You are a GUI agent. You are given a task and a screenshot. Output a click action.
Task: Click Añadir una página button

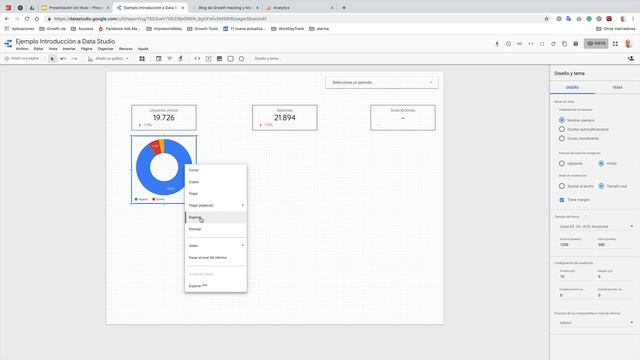(x=22, y=59)
